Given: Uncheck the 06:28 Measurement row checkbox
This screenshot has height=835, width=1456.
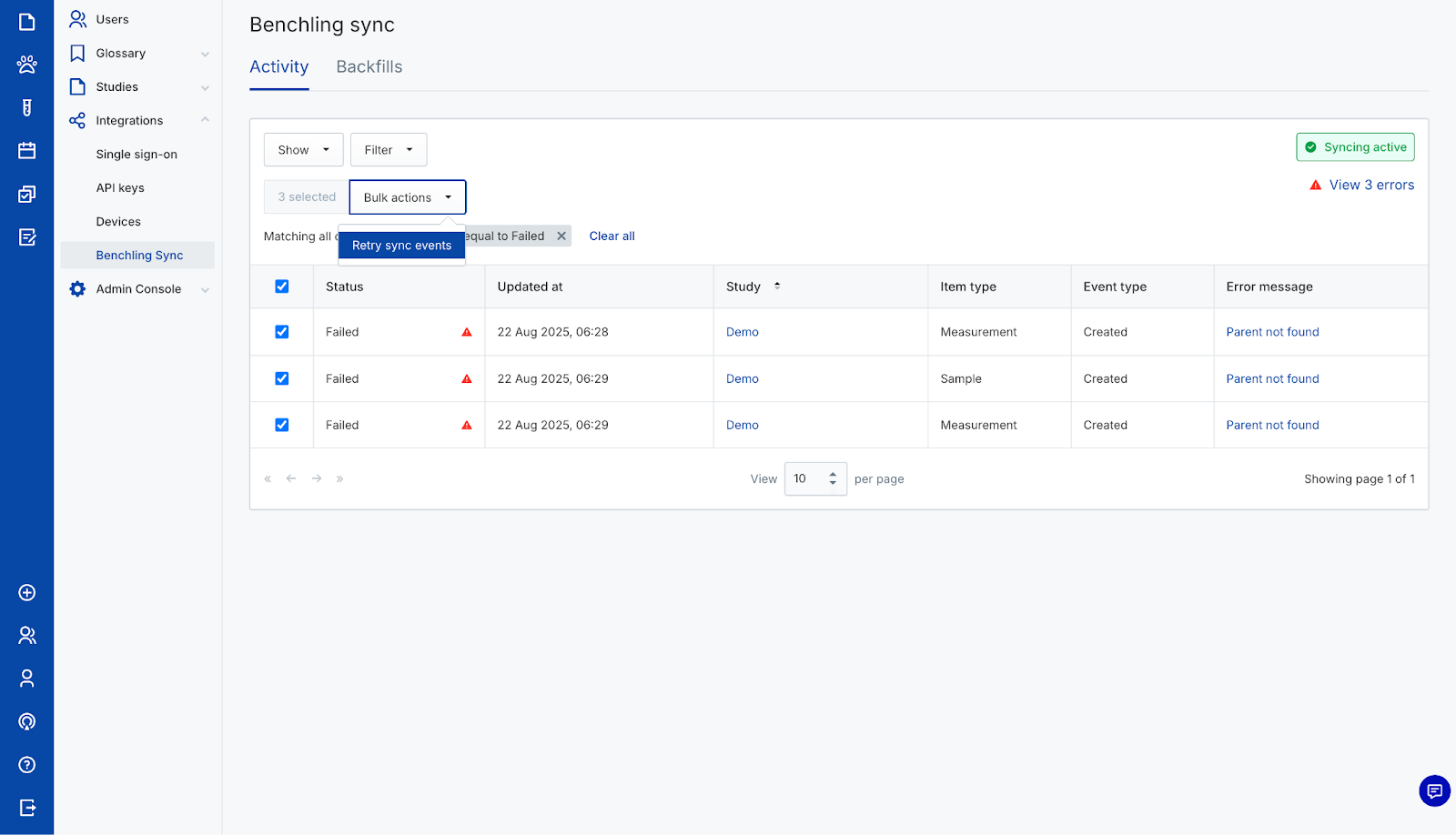Looking at the screenshot, I should 282,332.
